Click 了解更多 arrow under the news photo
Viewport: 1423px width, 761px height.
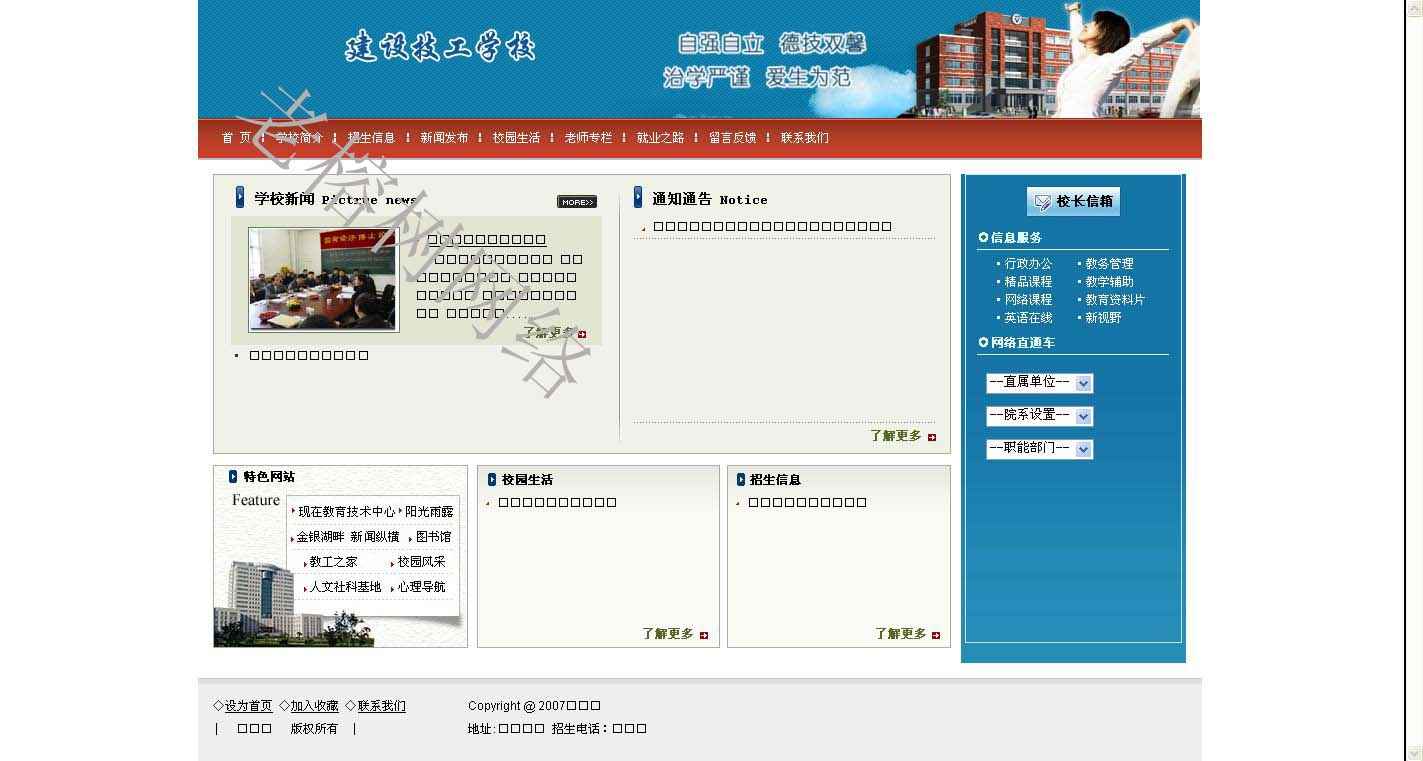coord(582,334)
